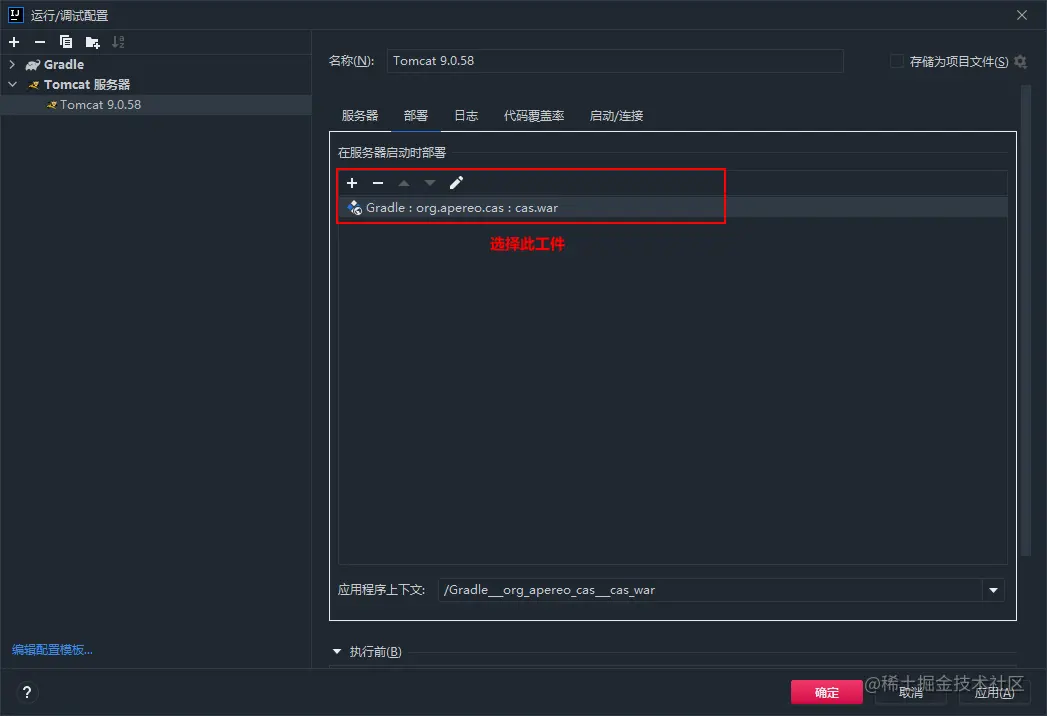Open the 日志 tab
Image resolution: width=1047 pixels, height=716 pixels.
[466, 116]
